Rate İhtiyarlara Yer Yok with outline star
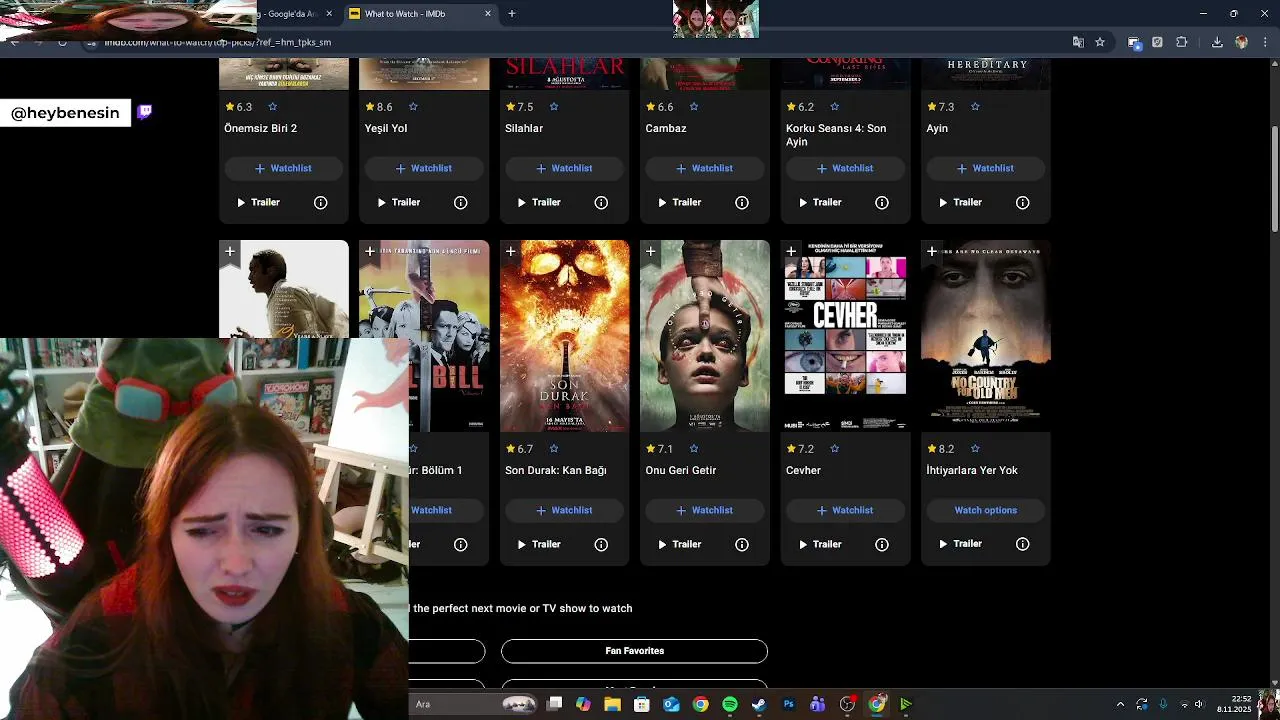The width and height of the screenshot is (1280, 720). tap(975, 449)
